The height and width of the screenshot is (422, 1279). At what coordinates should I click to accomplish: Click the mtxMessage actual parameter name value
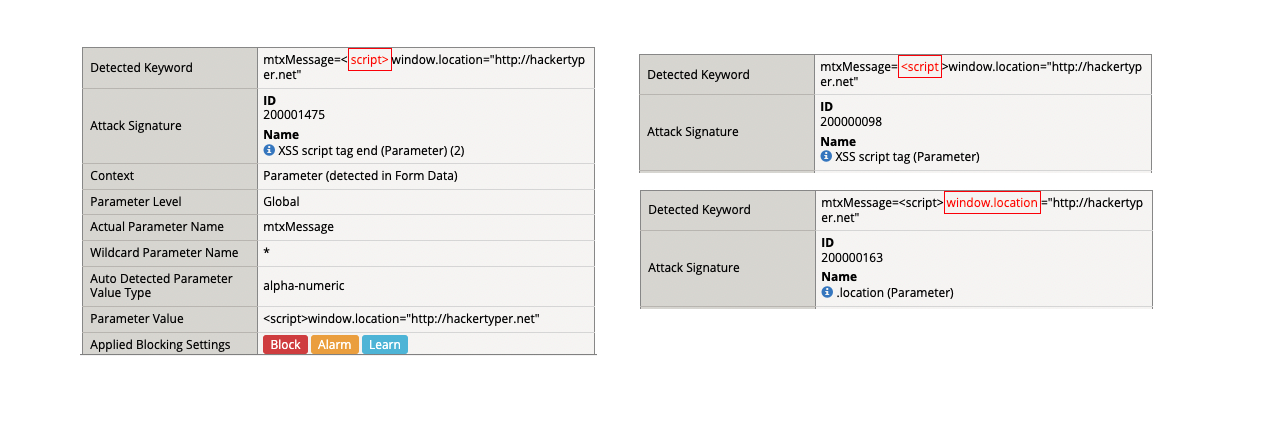coord(298,226)
